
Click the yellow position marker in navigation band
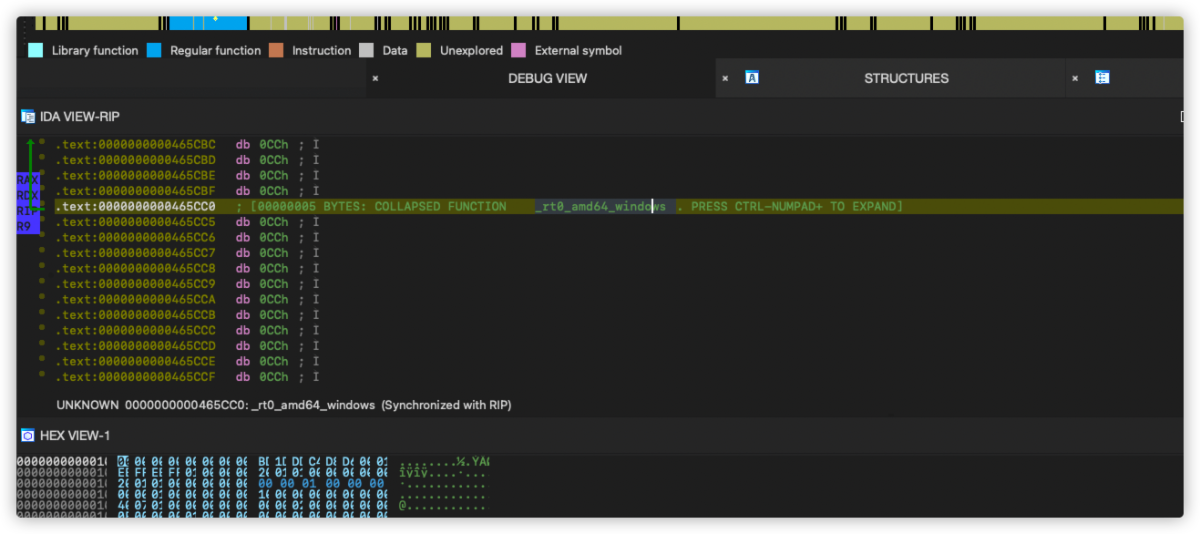click(215, 18)
